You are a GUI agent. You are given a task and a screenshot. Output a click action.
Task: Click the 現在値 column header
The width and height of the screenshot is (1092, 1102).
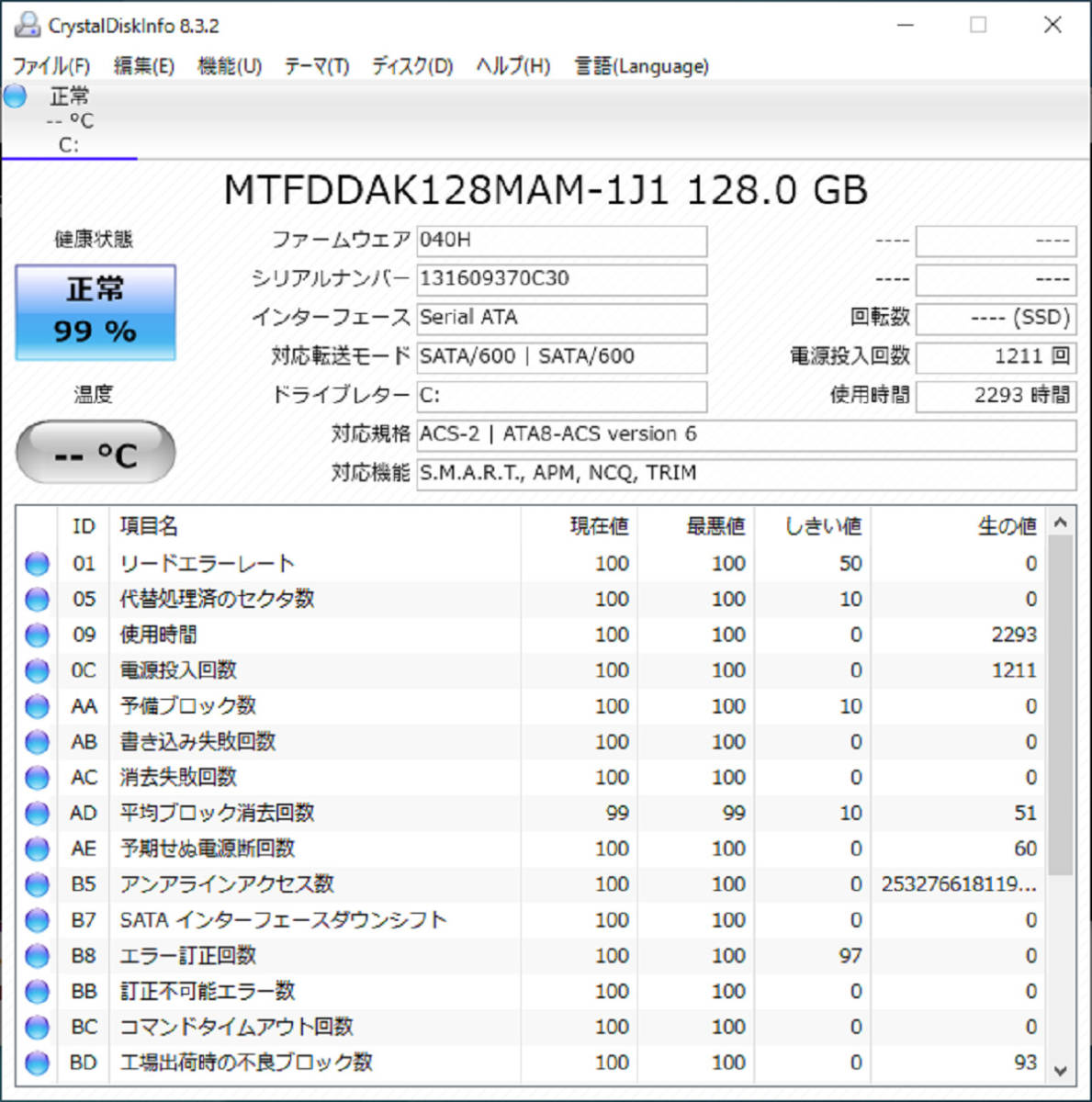click(x=579, y=526)
